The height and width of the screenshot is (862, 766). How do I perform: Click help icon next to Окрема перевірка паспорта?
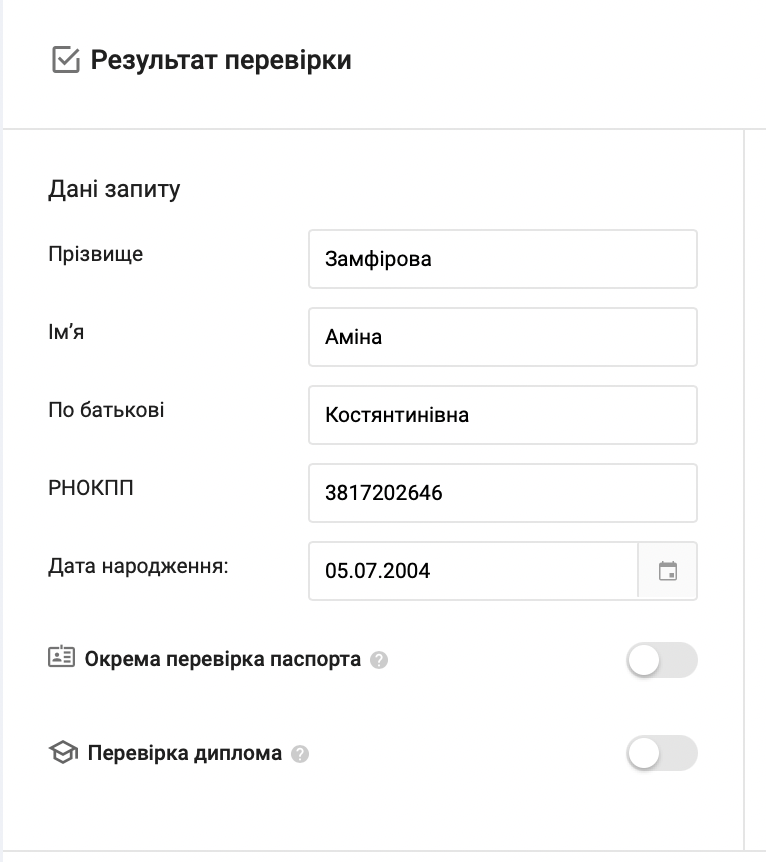[379, 660]
